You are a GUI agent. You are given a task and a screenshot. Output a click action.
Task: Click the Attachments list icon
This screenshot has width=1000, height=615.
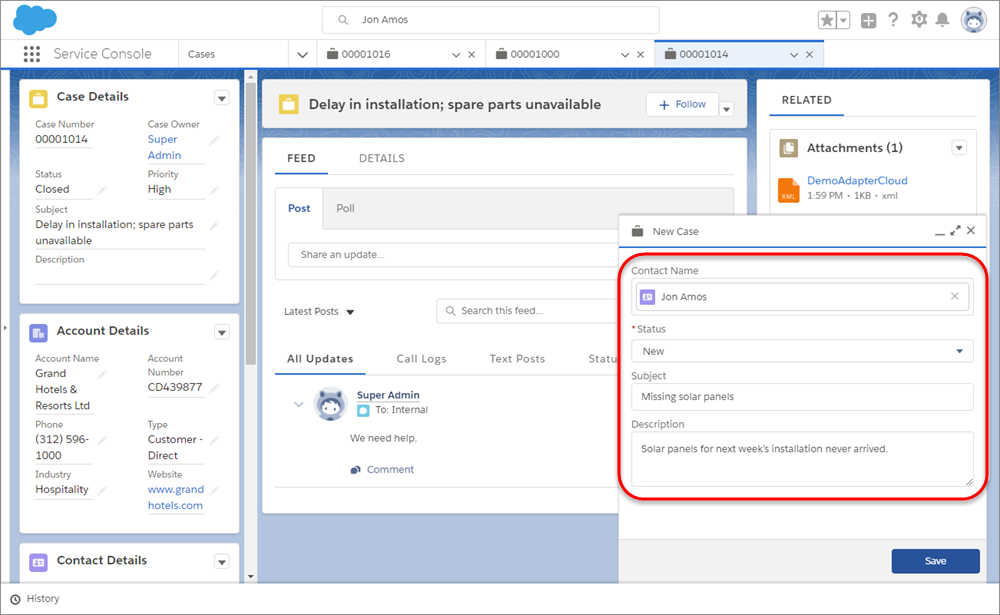[789, 149]
